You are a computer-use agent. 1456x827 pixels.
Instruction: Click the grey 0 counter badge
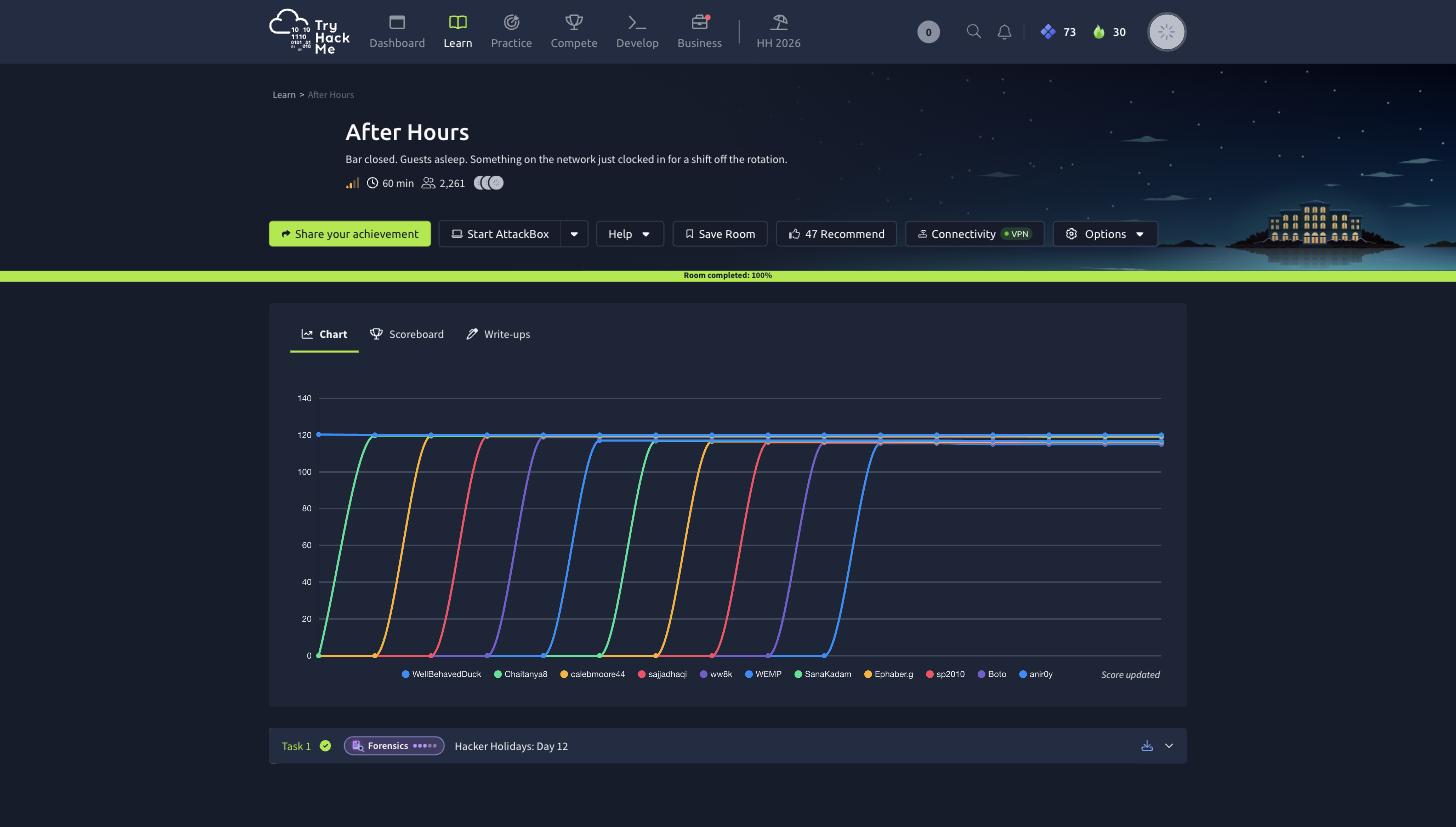928,32
